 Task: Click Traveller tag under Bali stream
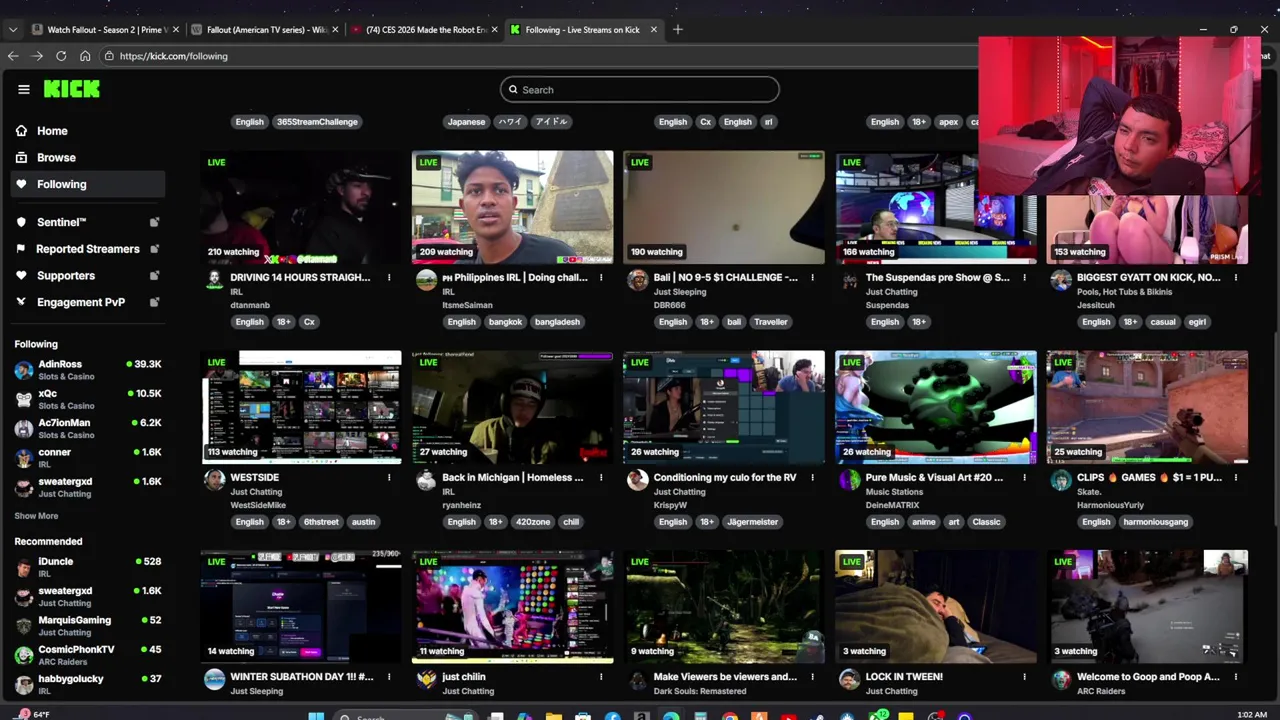point(771,322)
